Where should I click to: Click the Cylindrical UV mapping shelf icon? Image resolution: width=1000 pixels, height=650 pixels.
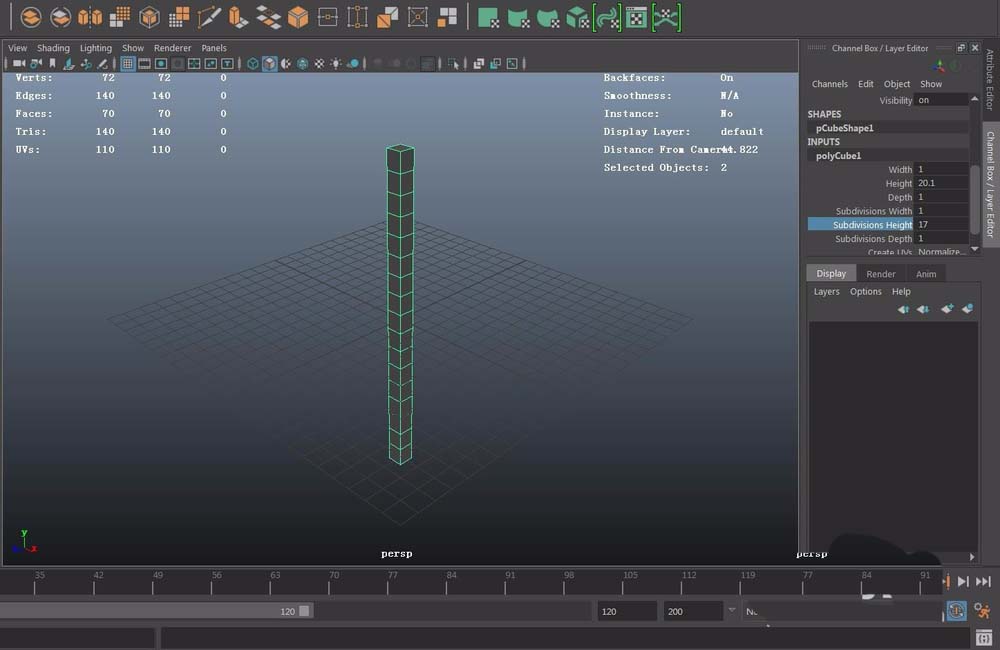pyautogui.click(x=518, y=18)
